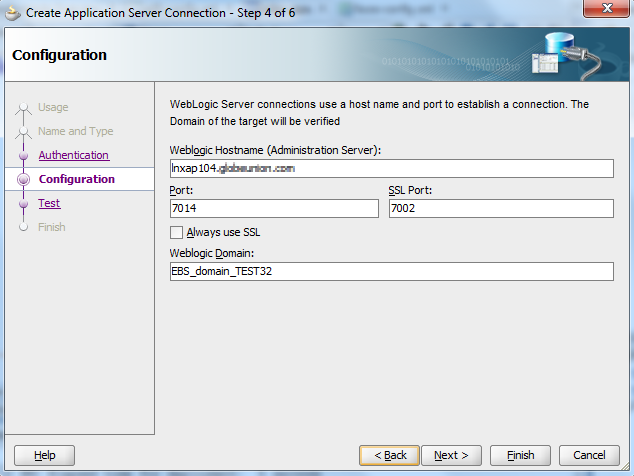
Task: Enable the Always use SSL checkbox
Action: 177,232
